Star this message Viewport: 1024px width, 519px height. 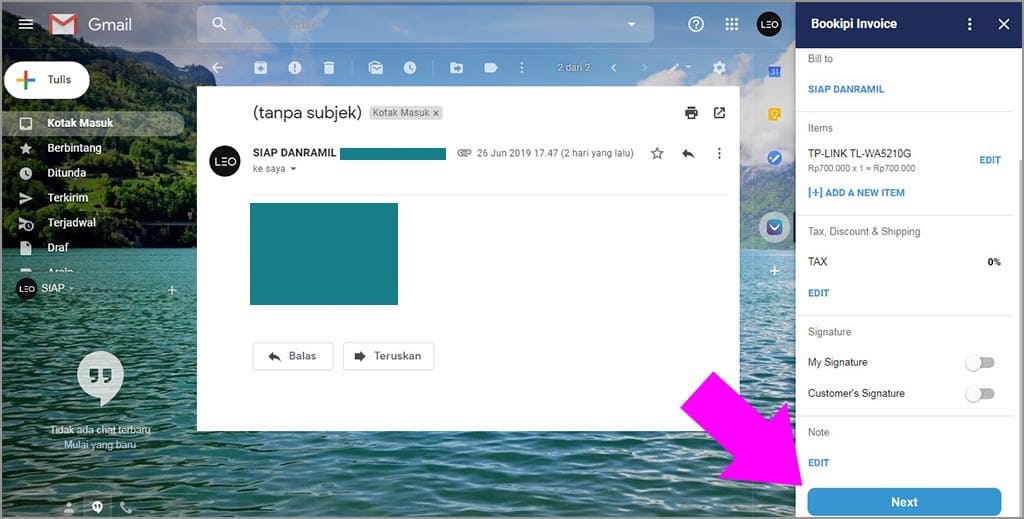click(x=657, y=153)
